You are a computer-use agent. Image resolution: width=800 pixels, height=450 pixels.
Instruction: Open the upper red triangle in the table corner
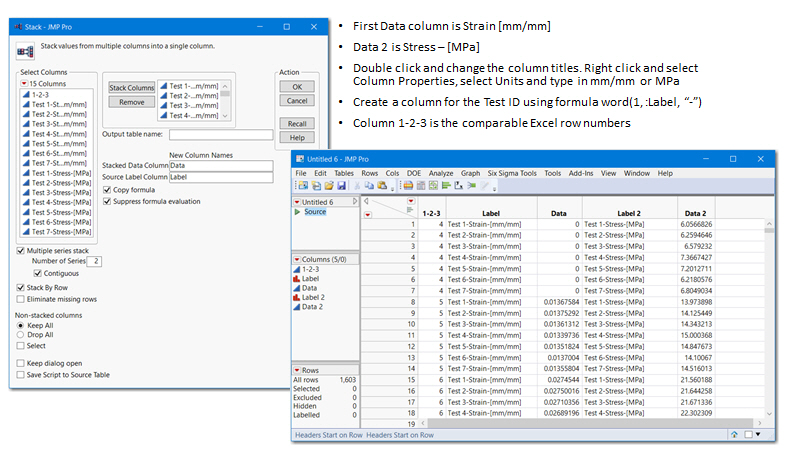pos(411,201)
